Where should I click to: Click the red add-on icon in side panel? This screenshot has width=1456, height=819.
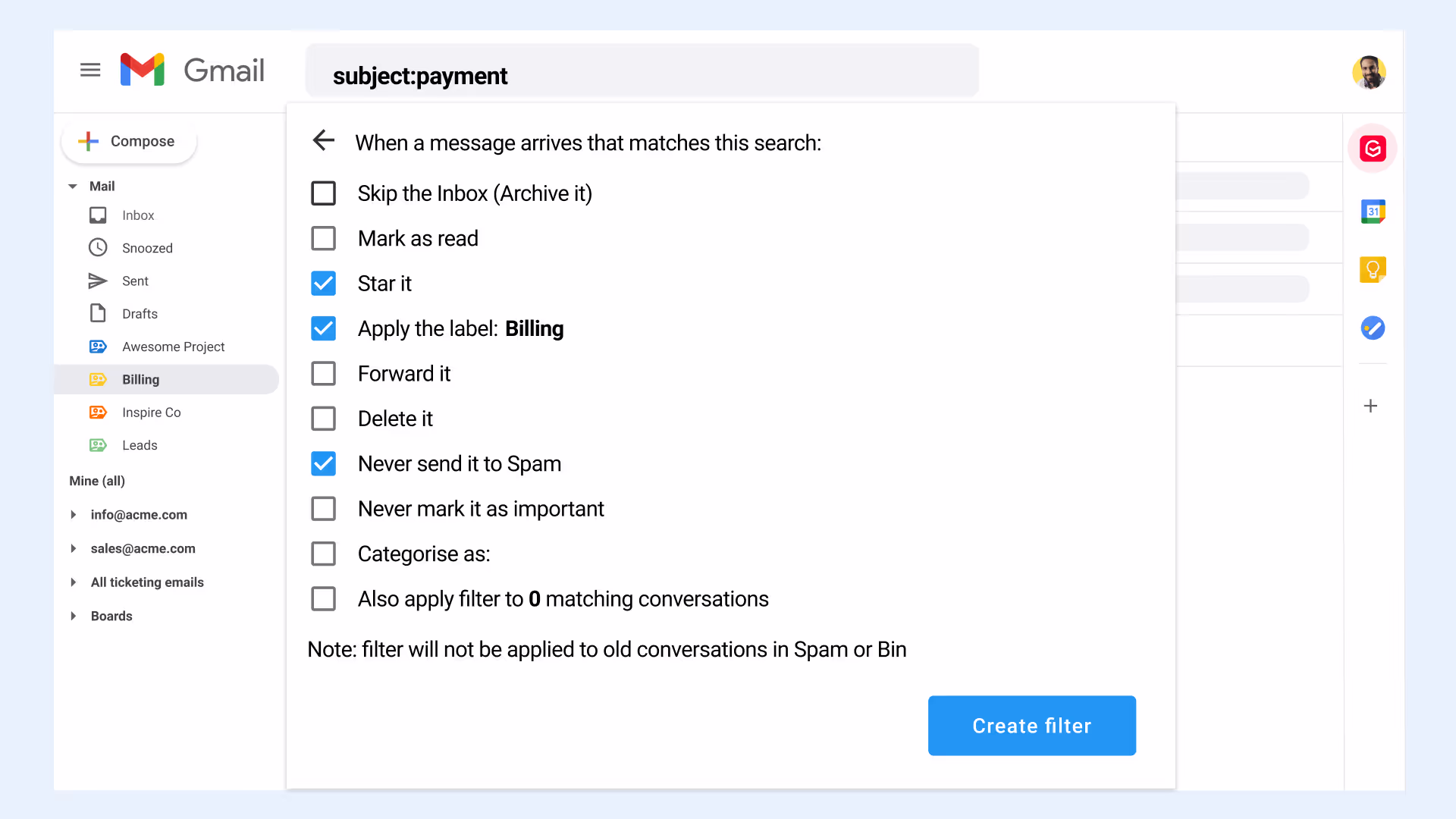pyautogui.click(x=1373, y=149)
